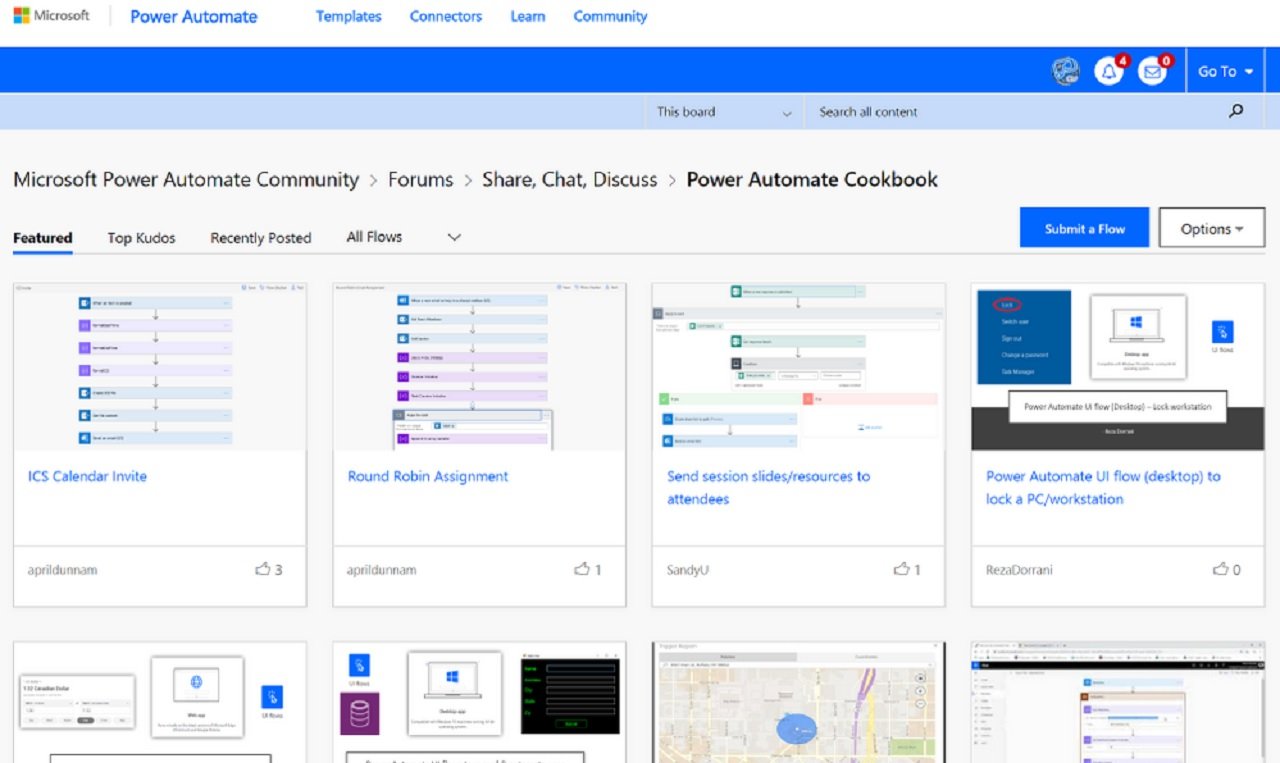Expand the All Flows chevron
Viewport: 1280px width, 763px height.
pos(454,237)
